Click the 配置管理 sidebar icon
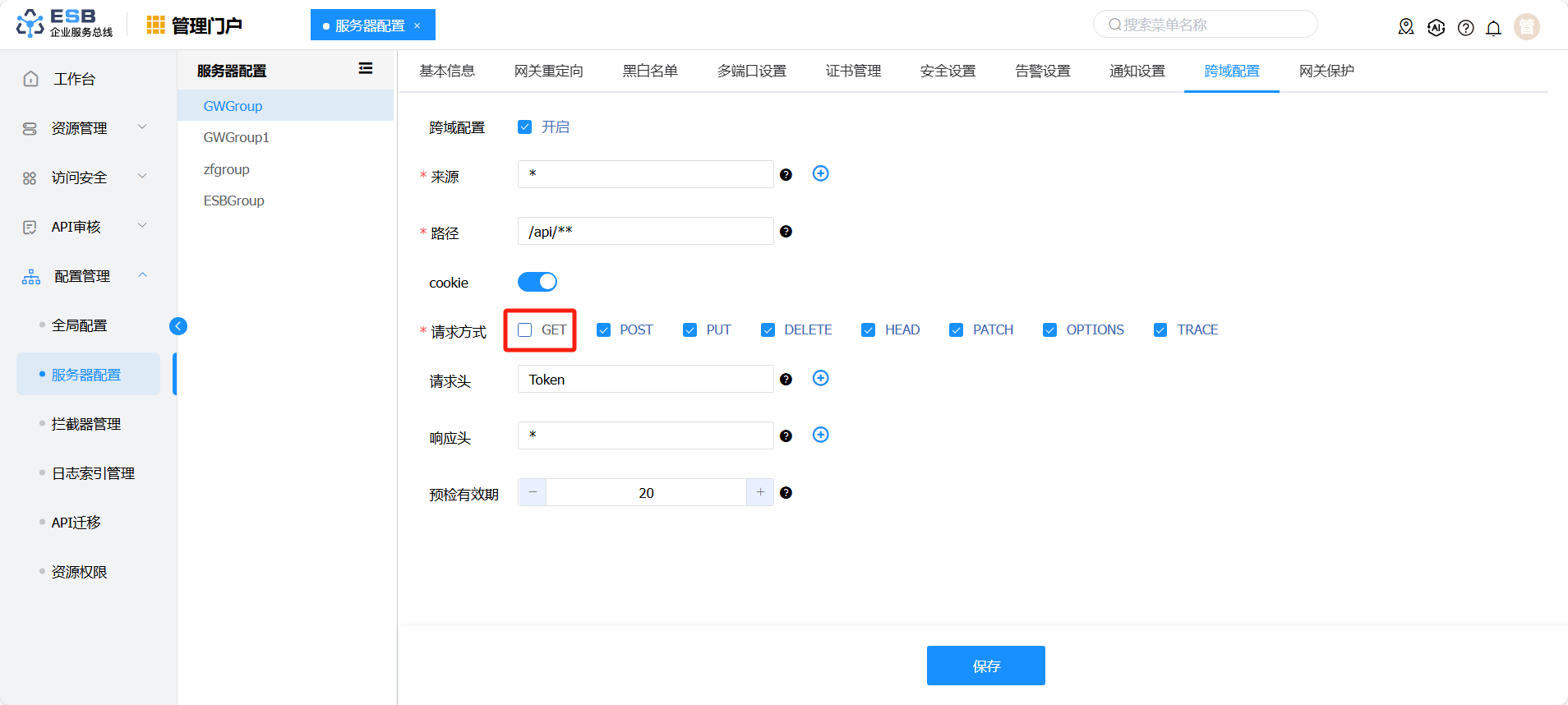 click(31, 277)
